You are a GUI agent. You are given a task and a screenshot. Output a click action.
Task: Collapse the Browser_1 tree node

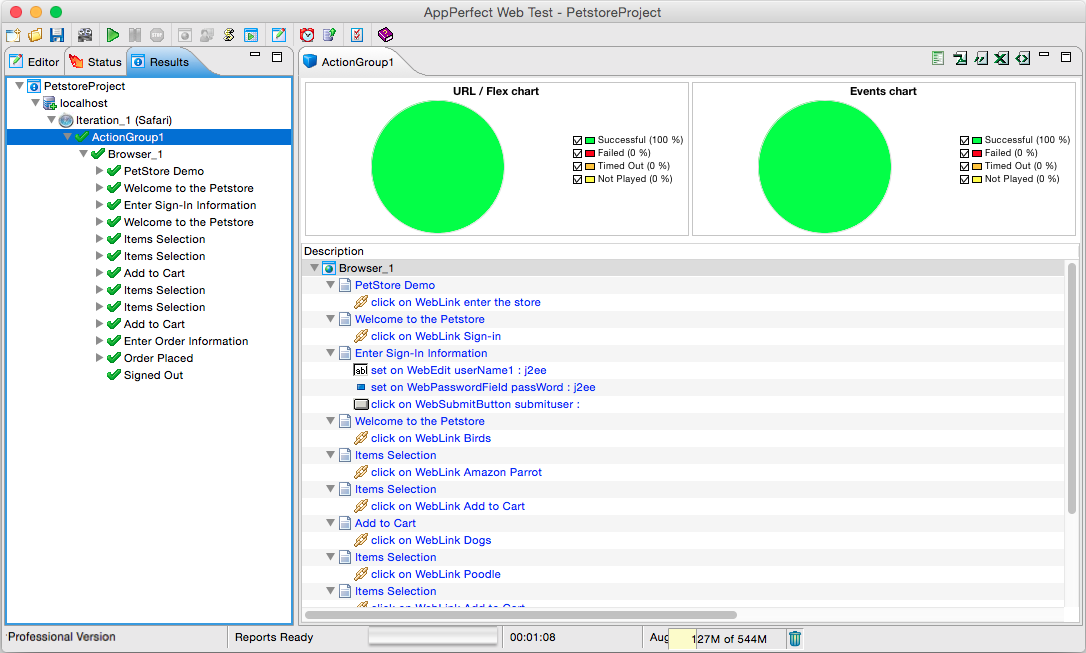point(84,154)
